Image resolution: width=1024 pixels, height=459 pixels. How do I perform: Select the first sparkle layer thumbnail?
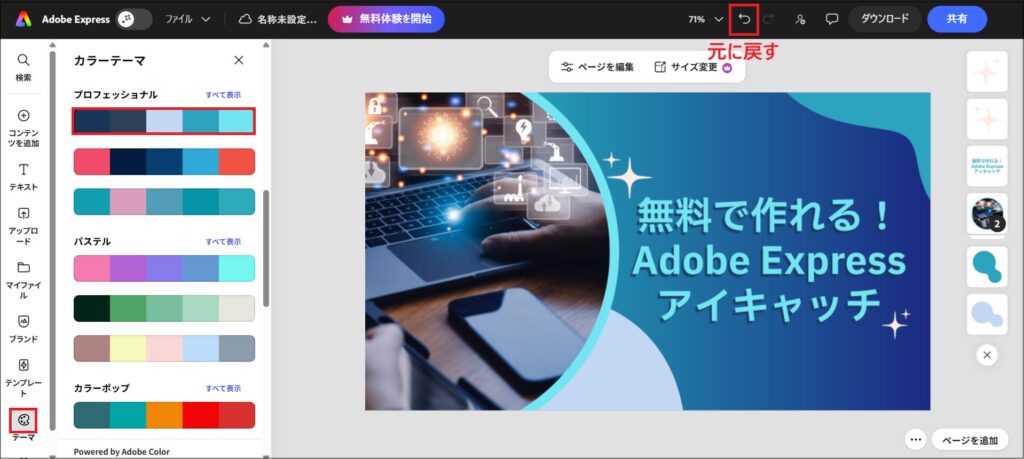(987, 71)
